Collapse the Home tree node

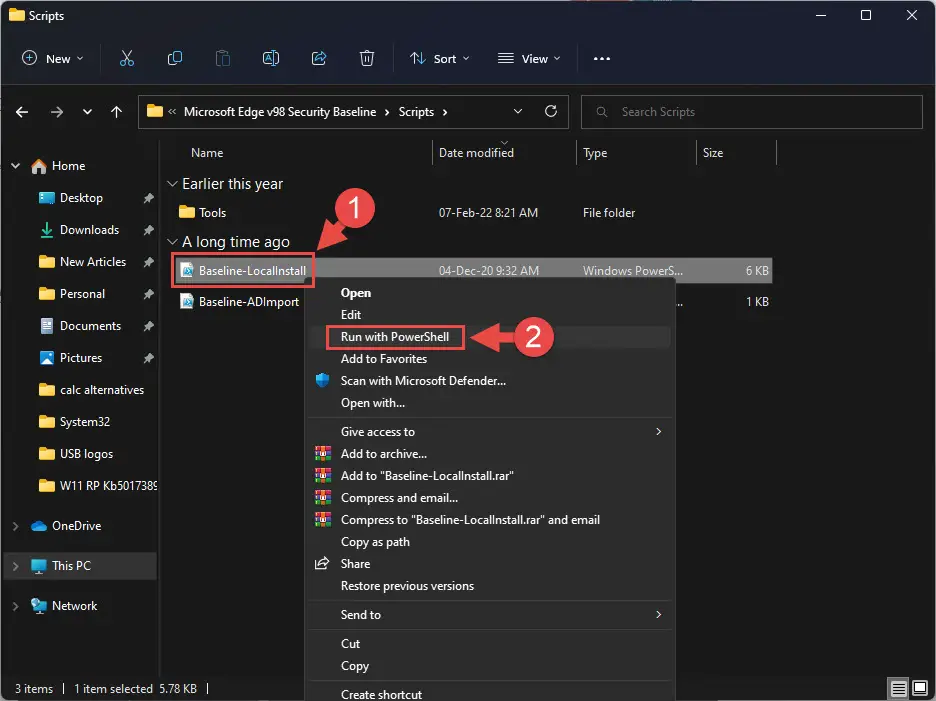[16, 165]
